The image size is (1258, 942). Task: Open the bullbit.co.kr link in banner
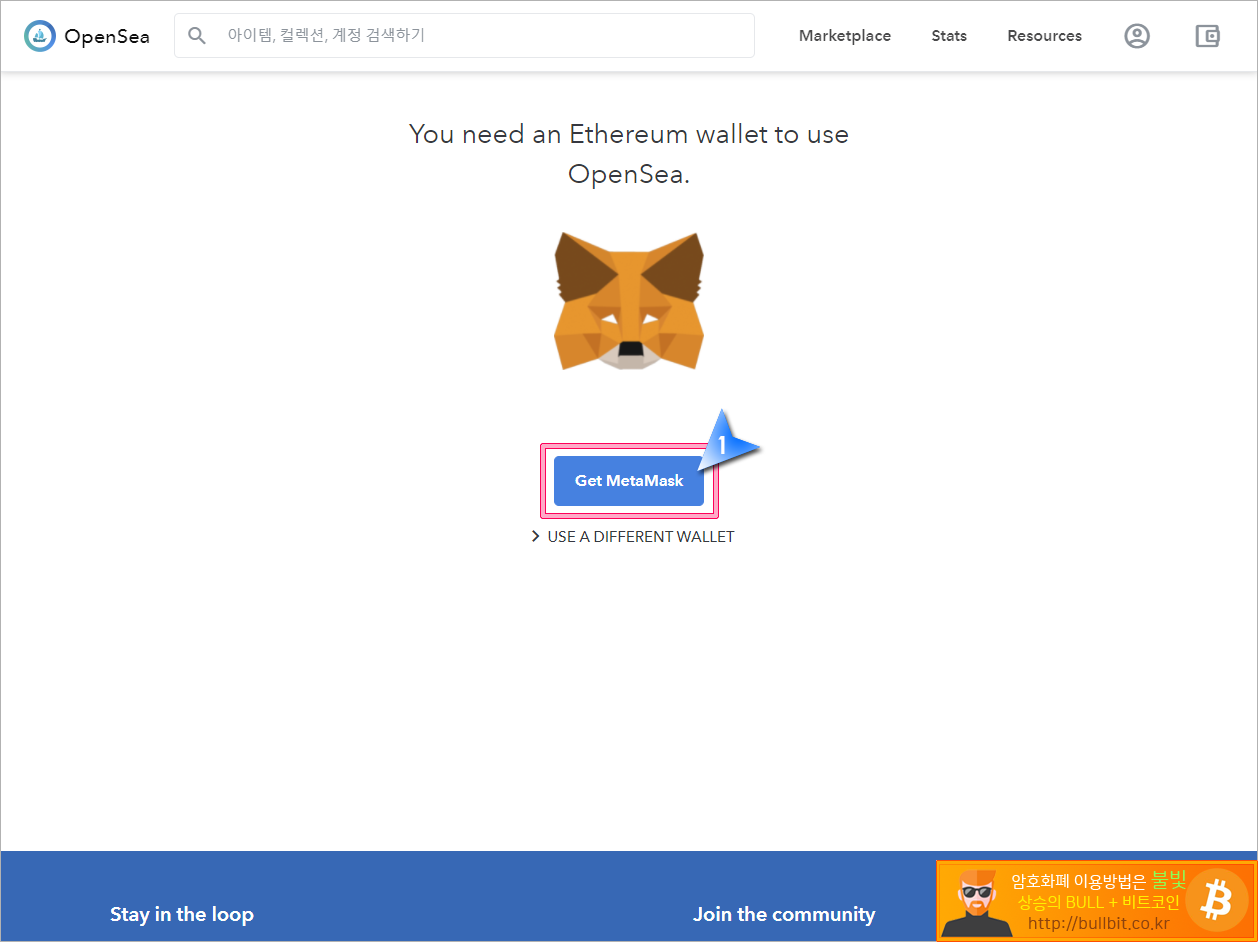click(x=1098, y=923)
